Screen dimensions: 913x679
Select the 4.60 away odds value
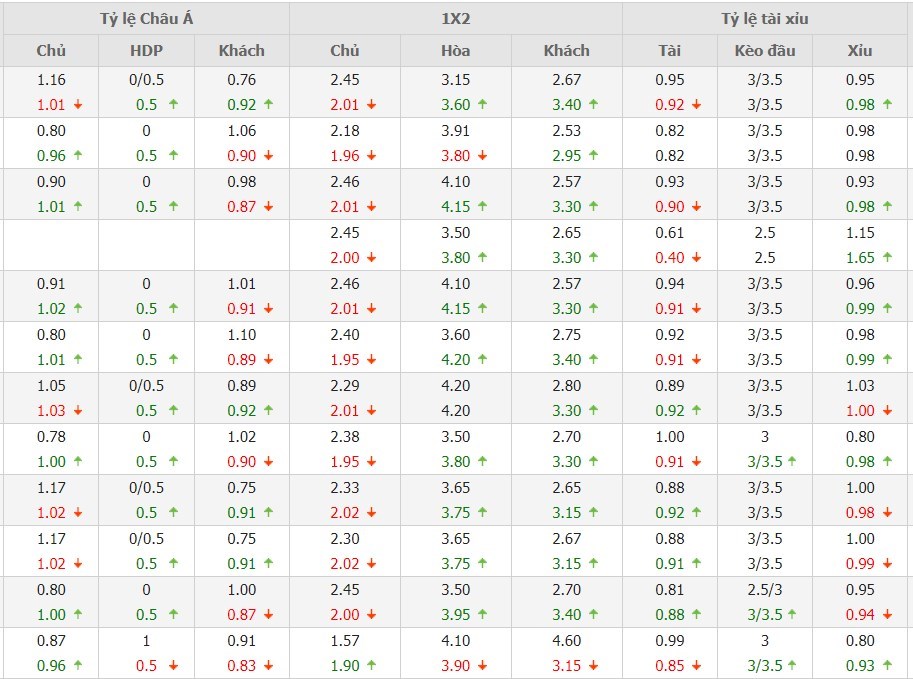[567, 641]
